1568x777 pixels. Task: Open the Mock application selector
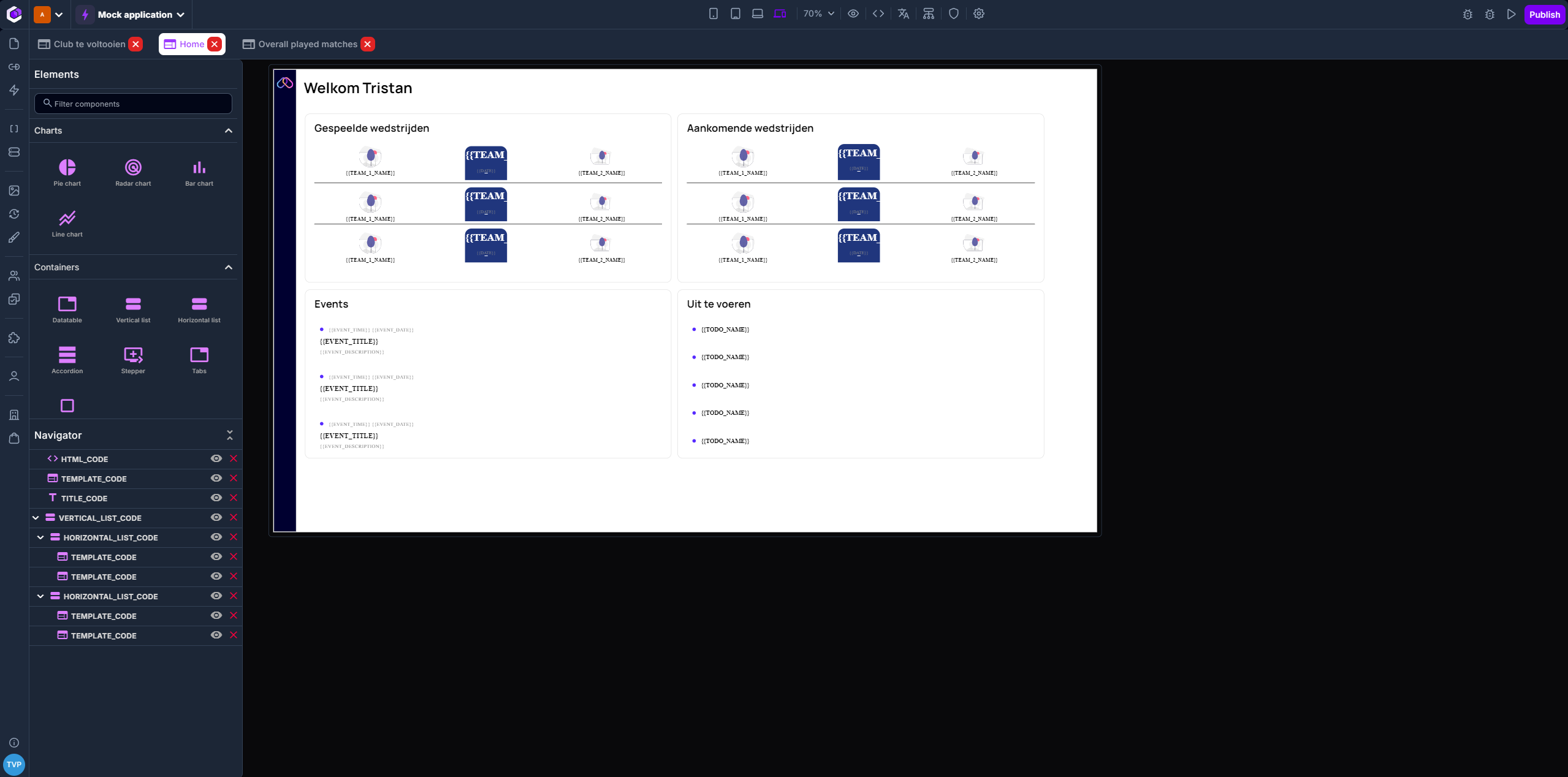(140, 15)
